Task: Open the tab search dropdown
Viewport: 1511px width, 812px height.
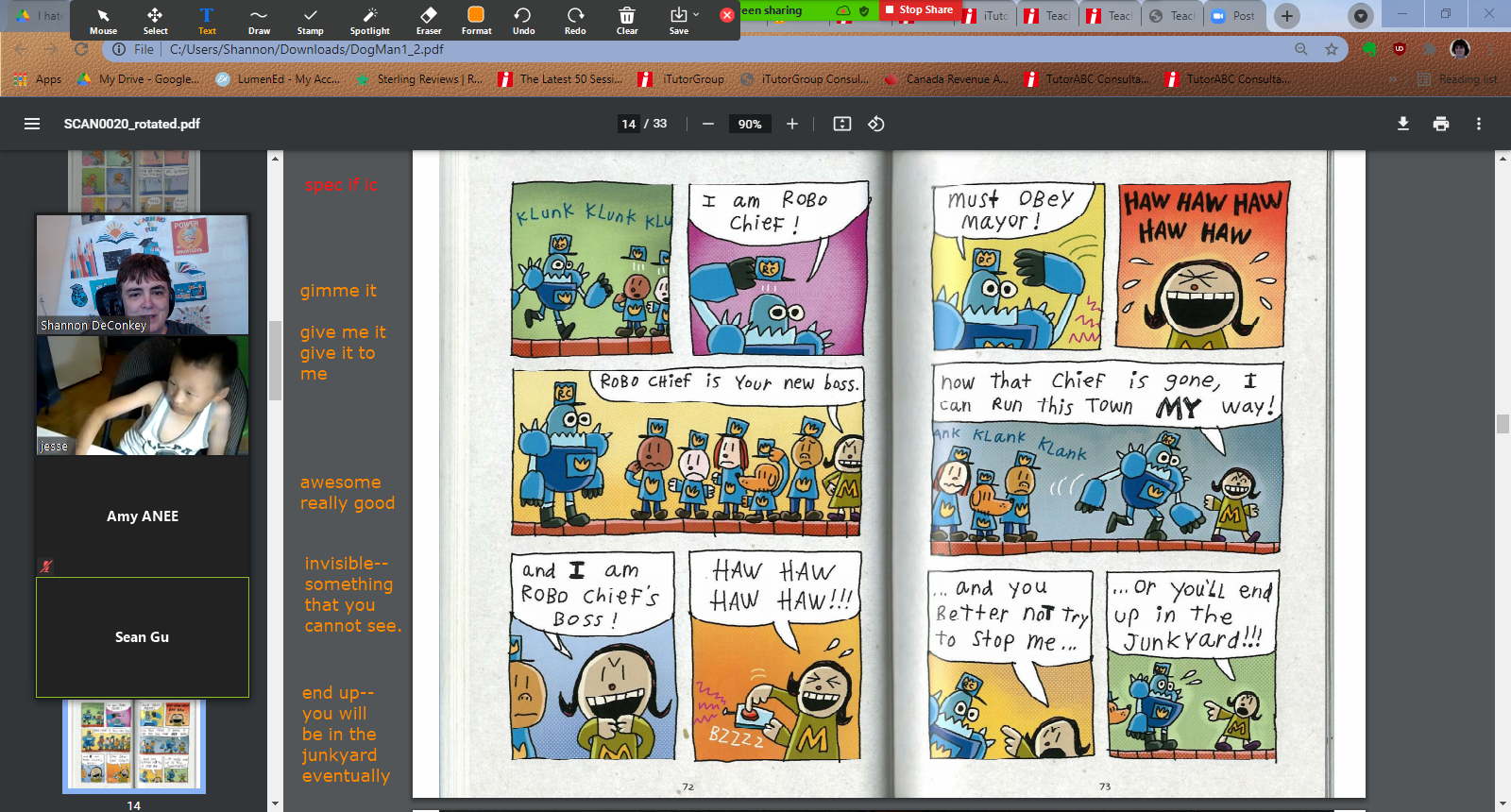Action: click(1360, 15)
